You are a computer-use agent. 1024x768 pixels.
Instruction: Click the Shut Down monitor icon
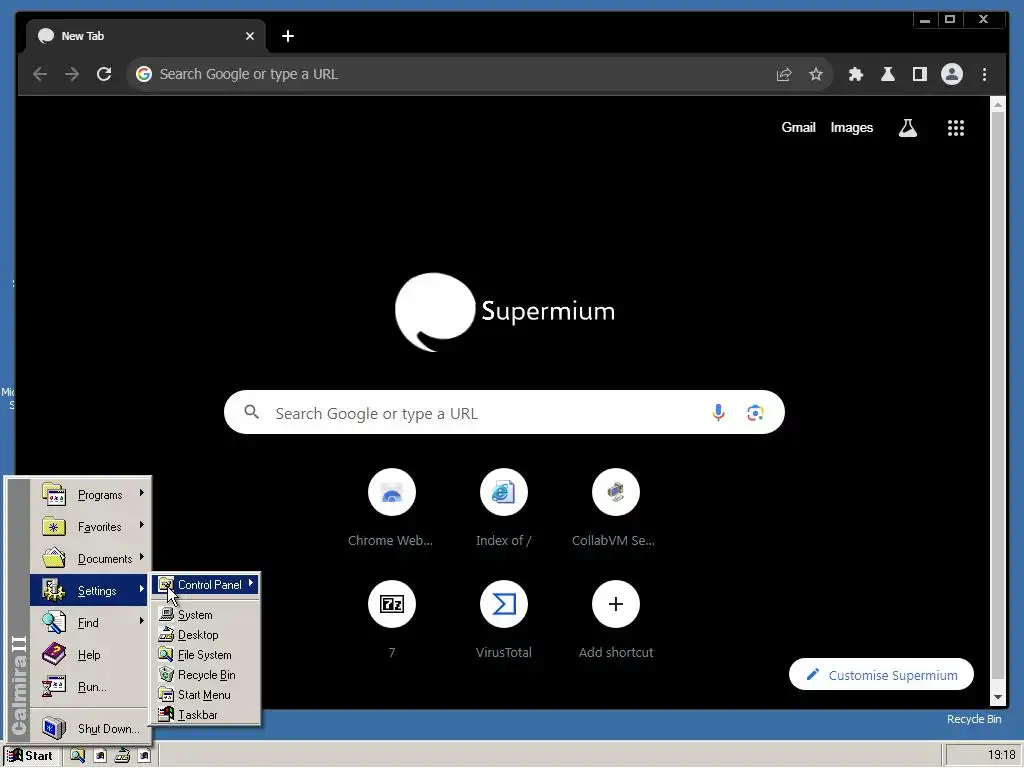(54, 728)
